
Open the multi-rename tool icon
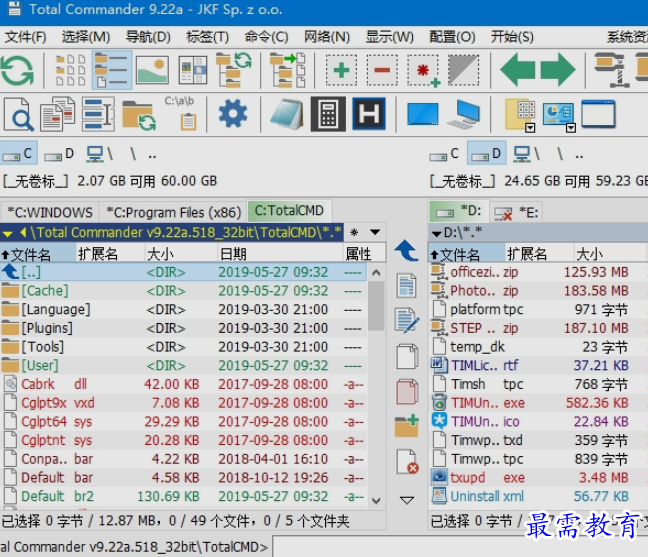(x=98, y=114)
